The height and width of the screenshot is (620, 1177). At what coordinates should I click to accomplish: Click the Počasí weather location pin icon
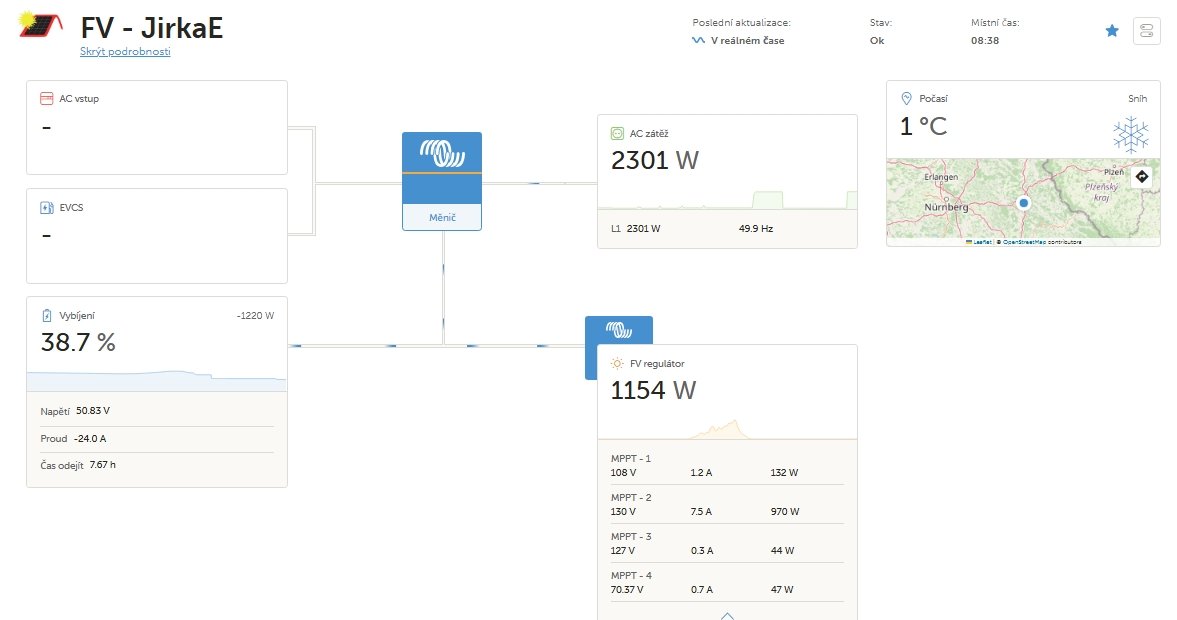pos(906,99)
